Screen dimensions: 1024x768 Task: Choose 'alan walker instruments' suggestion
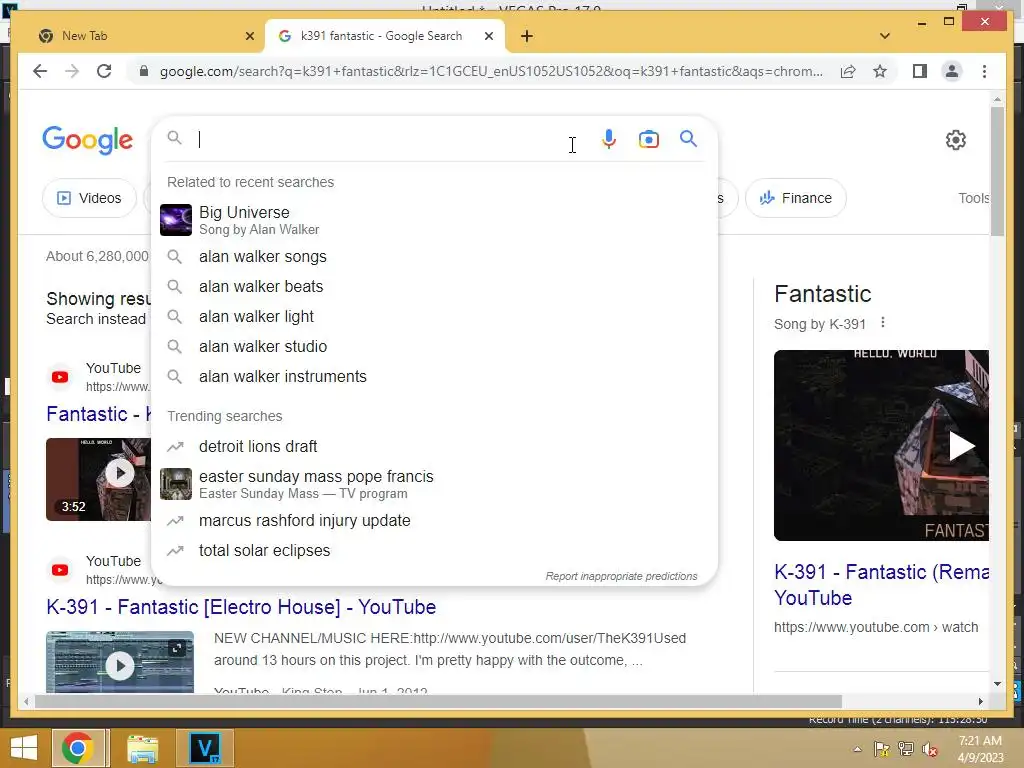coord(434,377)
